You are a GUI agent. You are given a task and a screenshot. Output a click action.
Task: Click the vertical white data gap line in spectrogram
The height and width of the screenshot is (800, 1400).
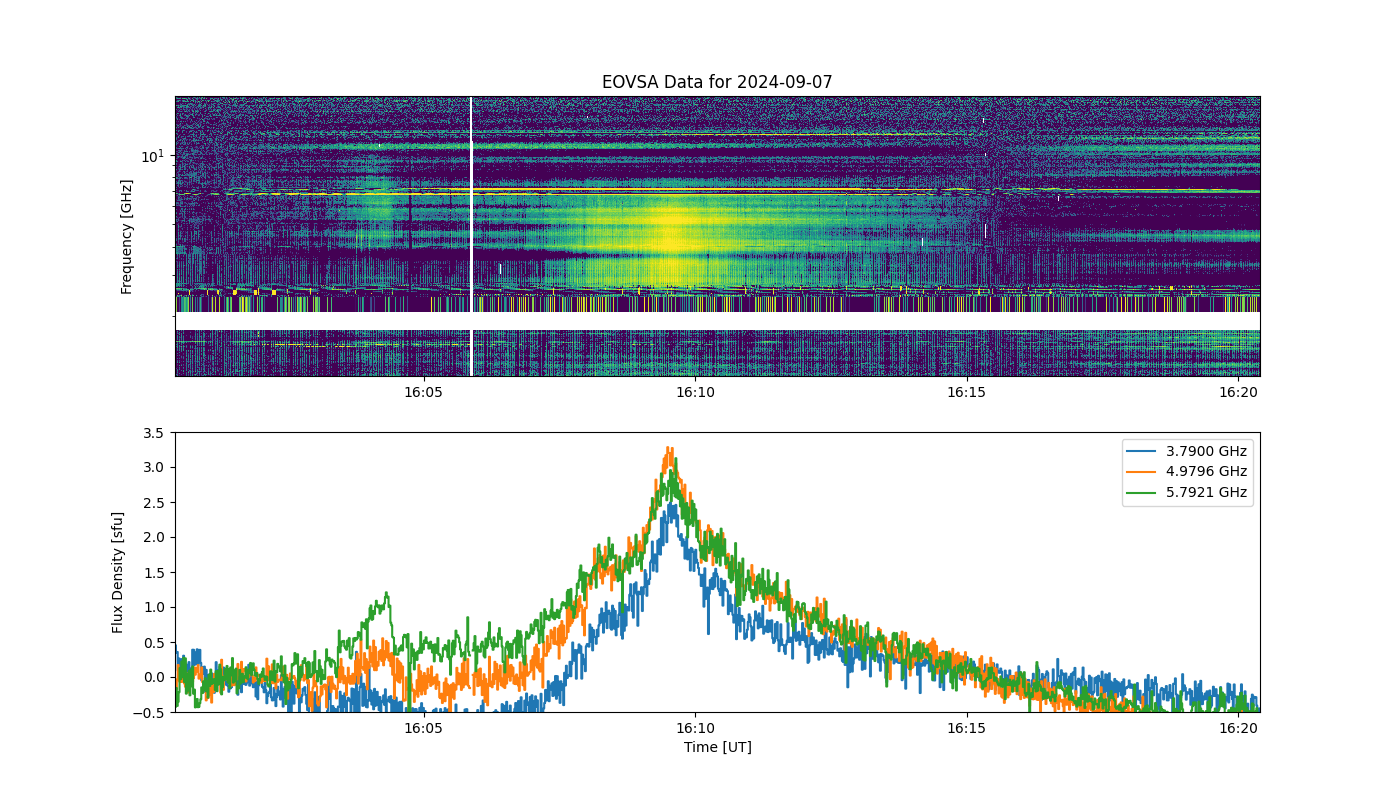point(471,236)
